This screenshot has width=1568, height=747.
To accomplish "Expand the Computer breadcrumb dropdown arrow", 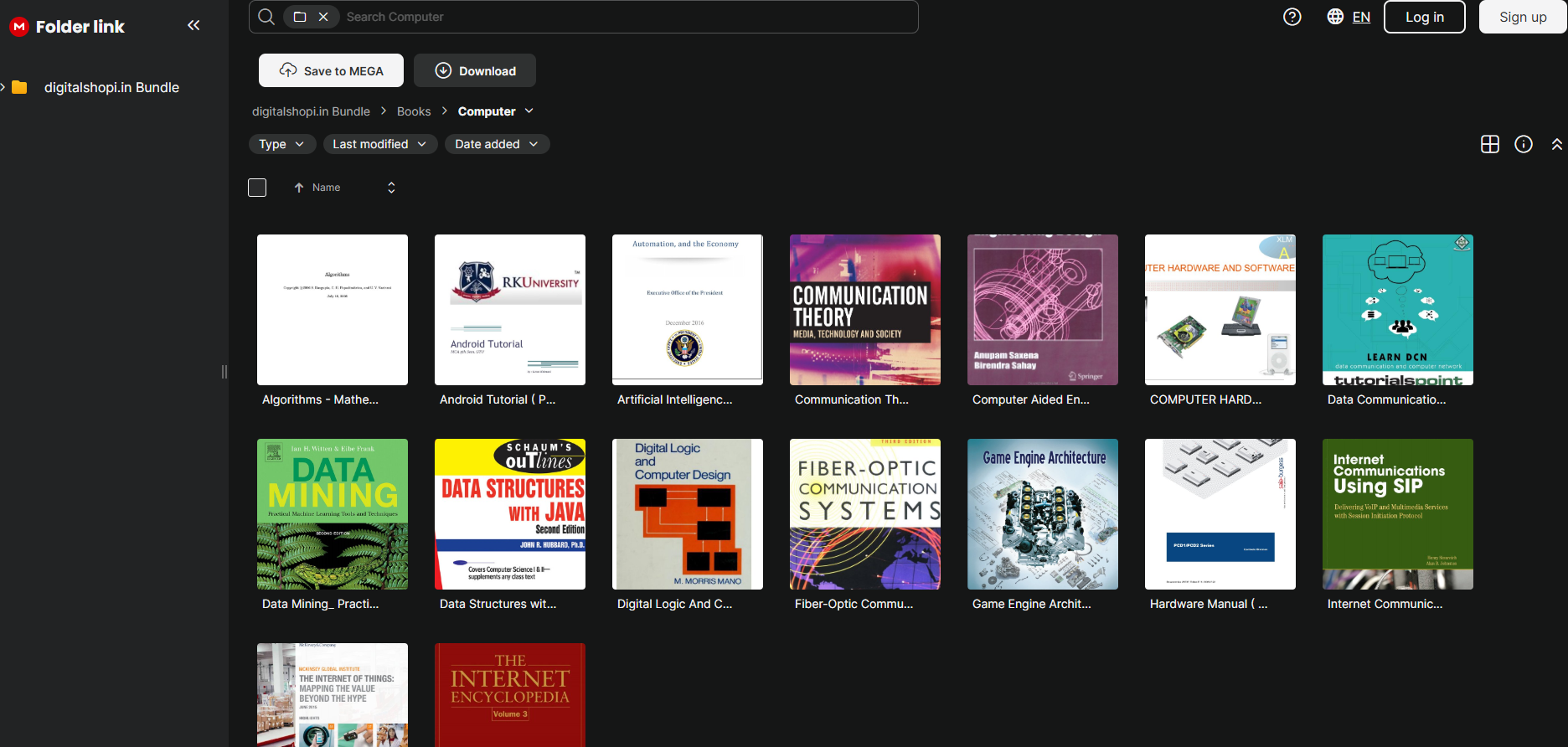I will 529,111.
